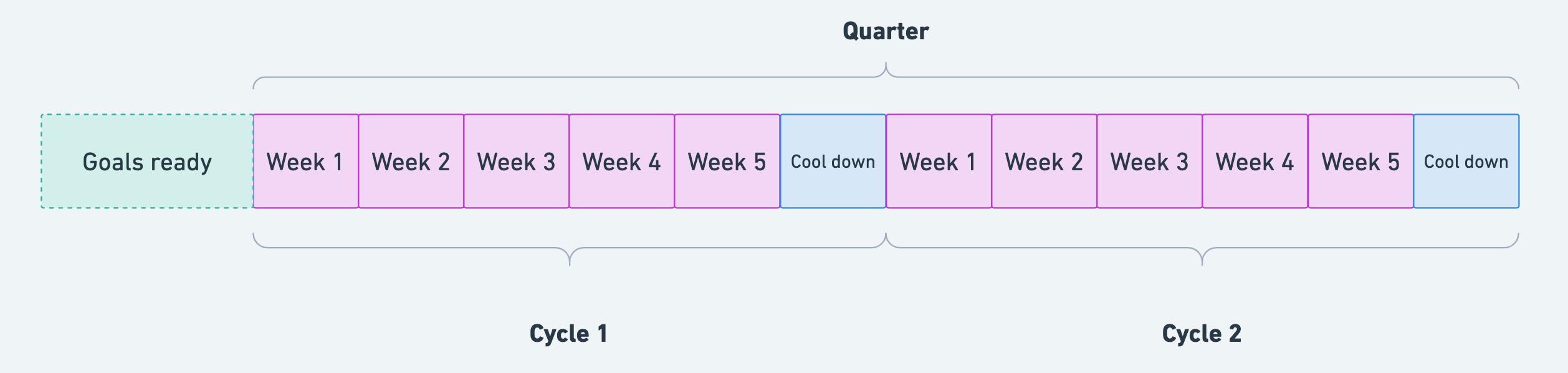Click Cool down block ending Cycle 1
This screenshot has width=1568, height=373.
coord(833,162)
